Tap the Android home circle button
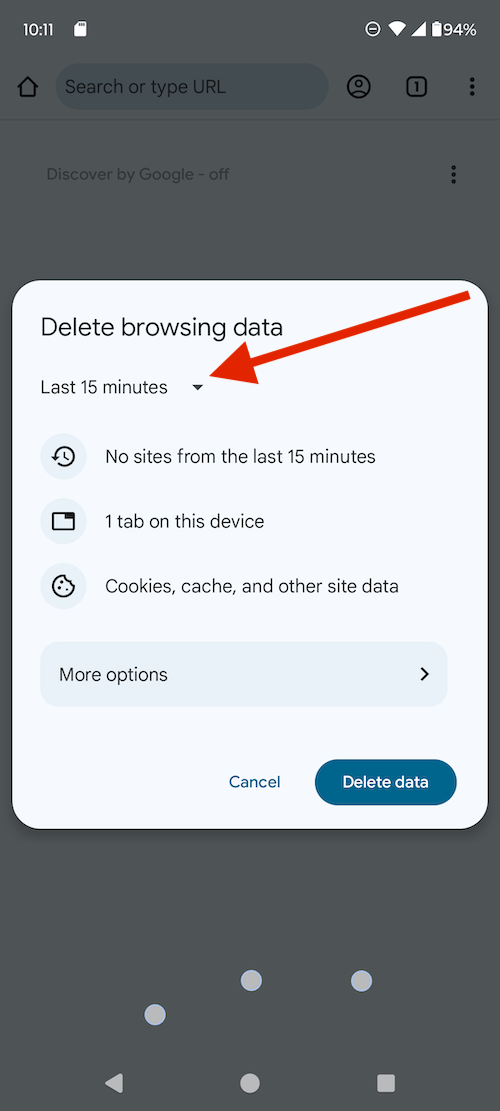Screen dimensions: 500x1111 pyautogui.click(x=250, y=1083)
